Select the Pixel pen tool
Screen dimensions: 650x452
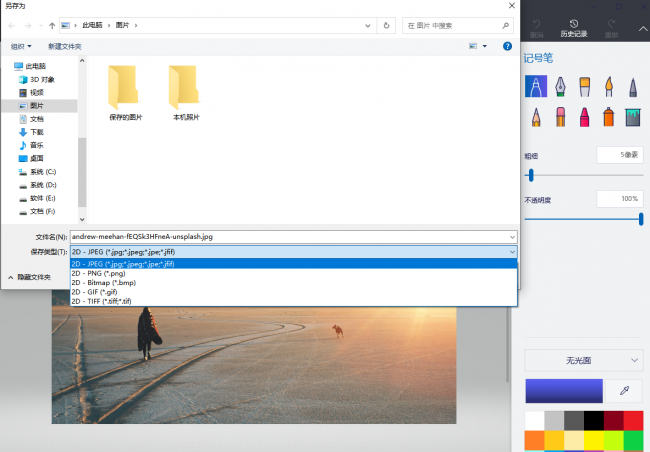pos(633,87)
